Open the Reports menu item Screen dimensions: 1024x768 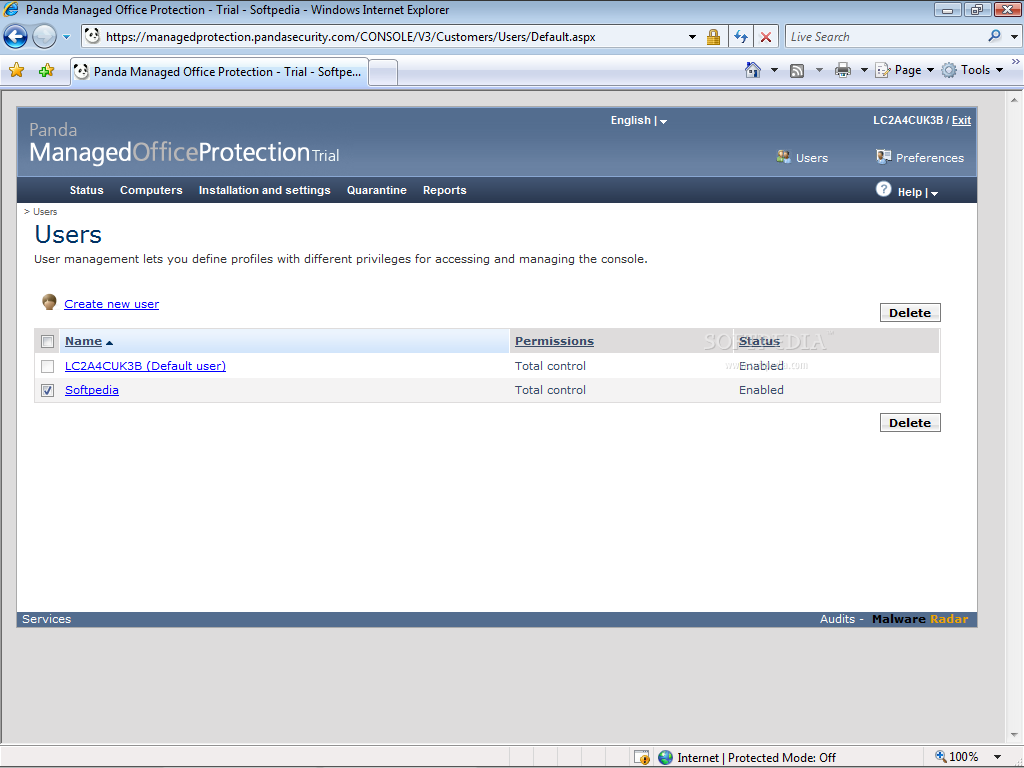coord(444,190)
